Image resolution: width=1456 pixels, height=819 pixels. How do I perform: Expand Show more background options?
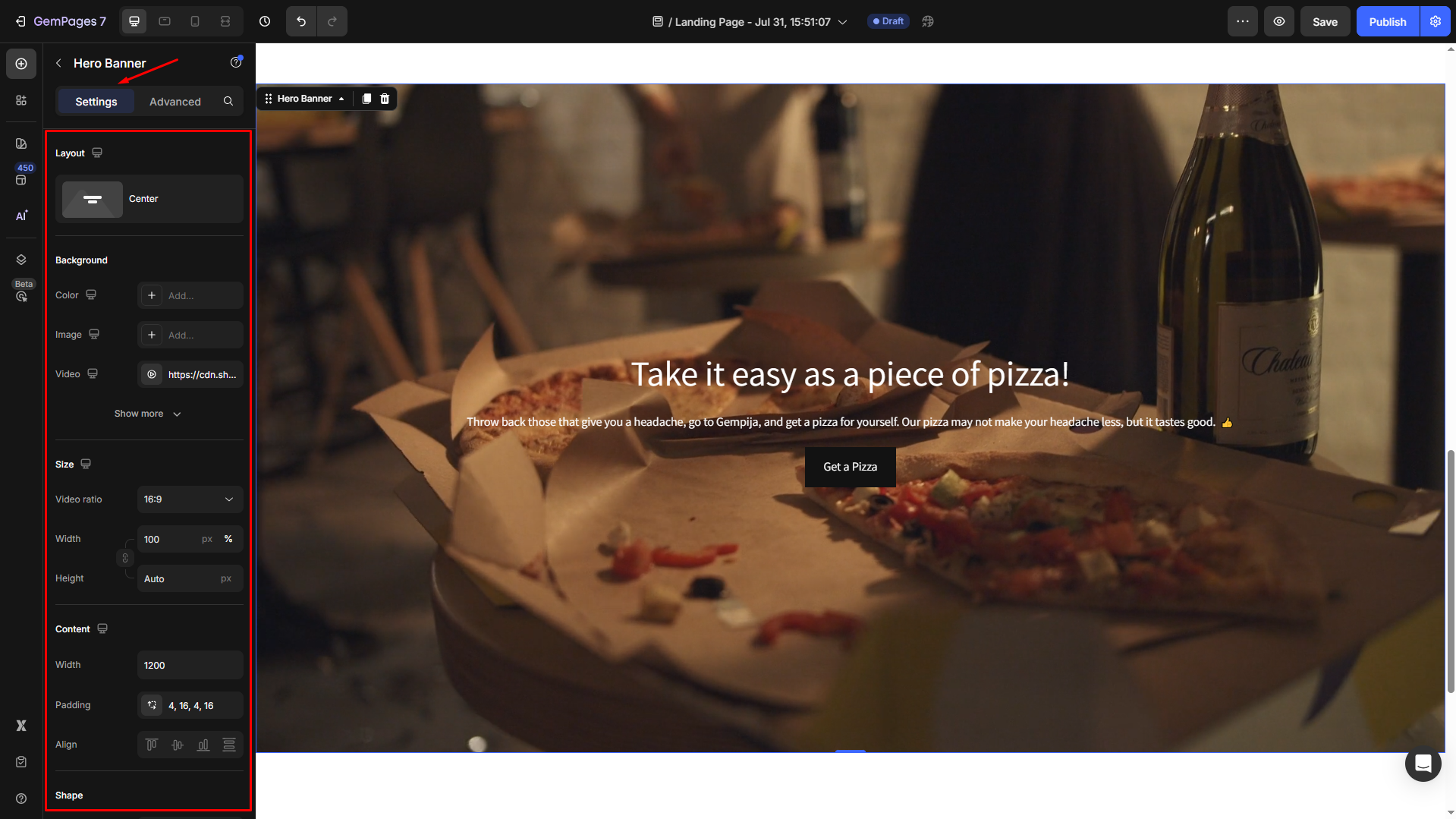148,414
